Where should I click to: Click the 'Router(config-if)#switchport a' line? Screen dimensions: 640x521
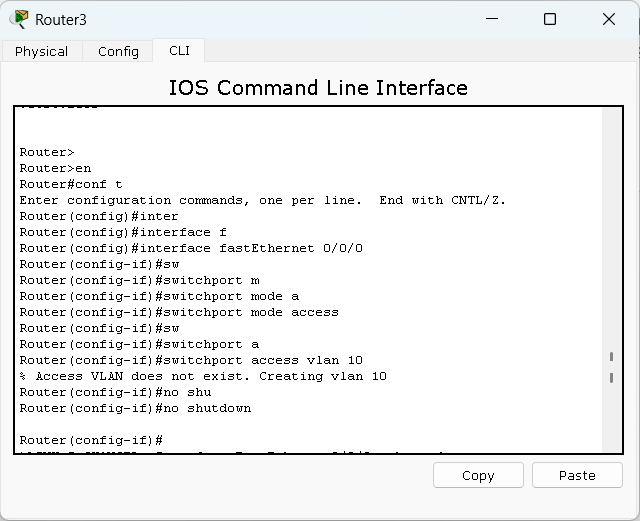(x=139, y=344)
